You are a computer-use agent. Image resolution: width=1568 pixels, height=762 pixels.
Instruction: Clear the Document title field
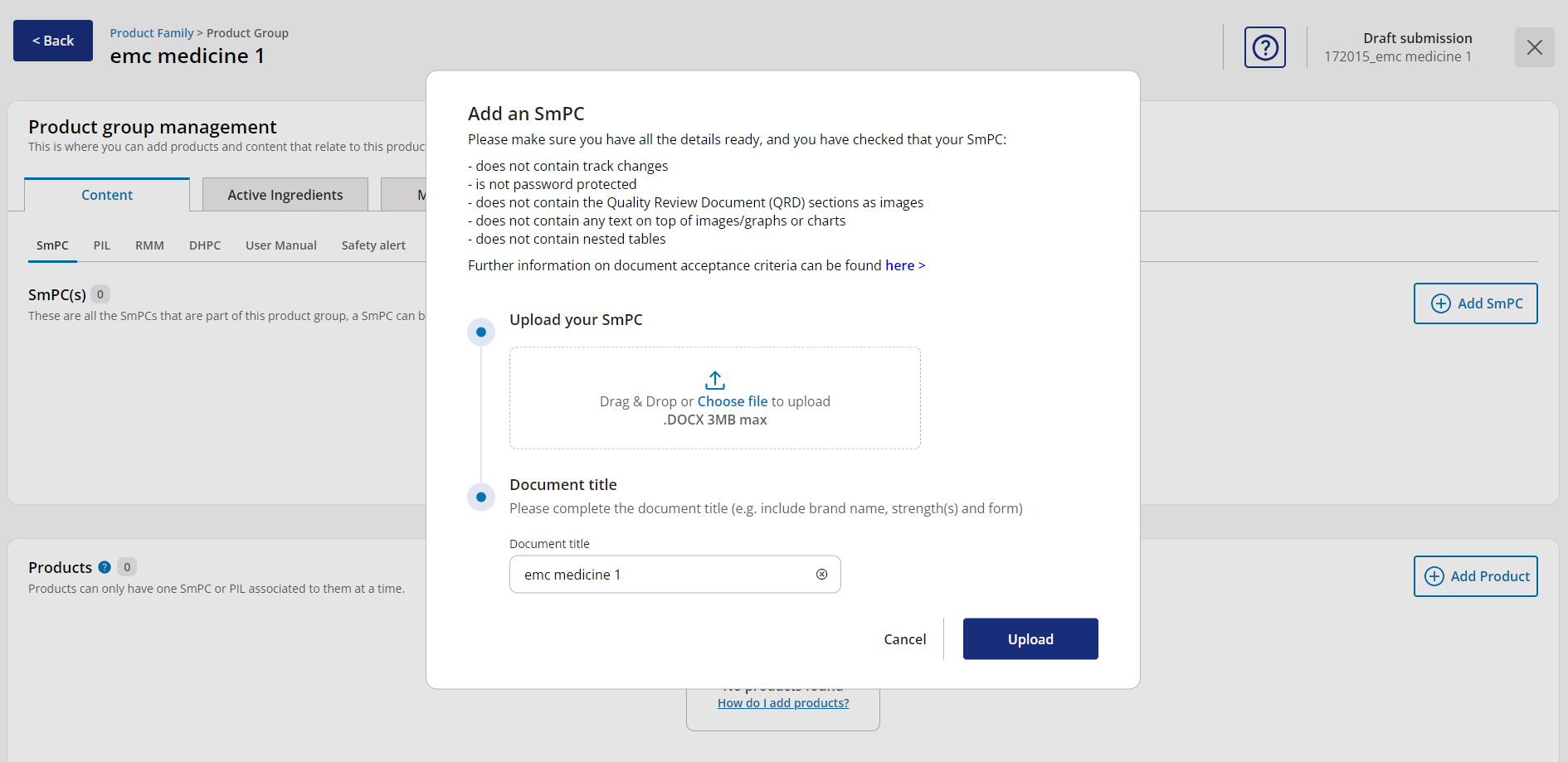pyautogui.click(x=821, y=575)
